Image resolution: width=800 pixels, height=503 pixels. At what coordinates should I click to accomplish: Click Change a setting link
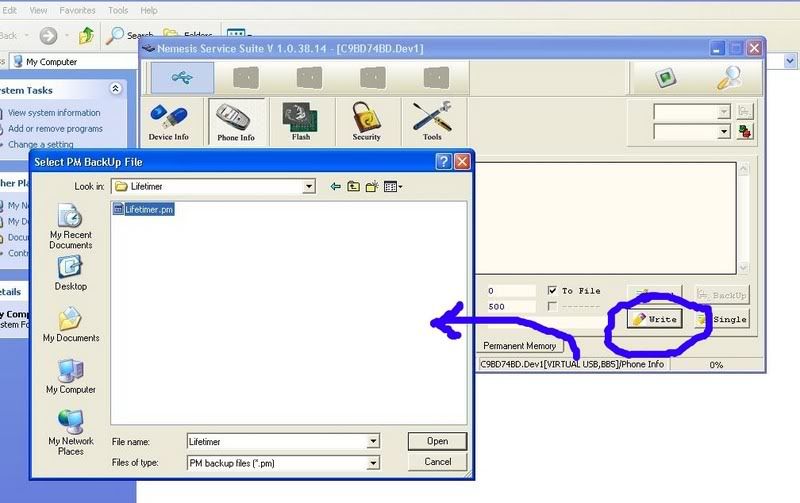(x=41, y=144)
